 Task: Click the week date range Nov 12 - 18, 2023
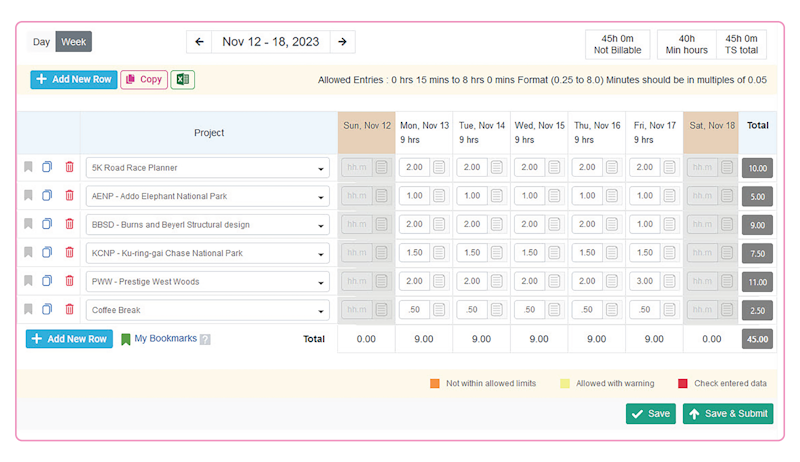pos(270,42)
